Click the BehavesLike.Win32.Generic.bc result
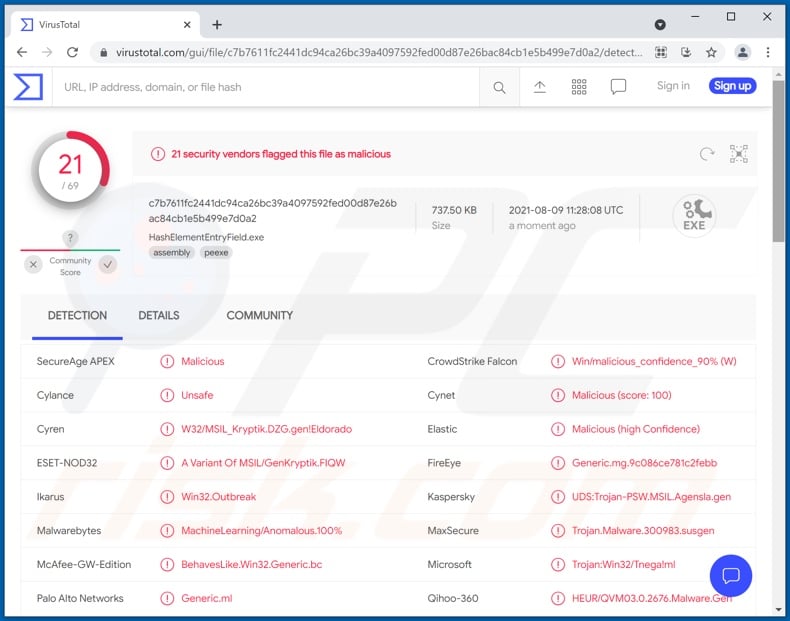790x621 pixels. [251, 564]
